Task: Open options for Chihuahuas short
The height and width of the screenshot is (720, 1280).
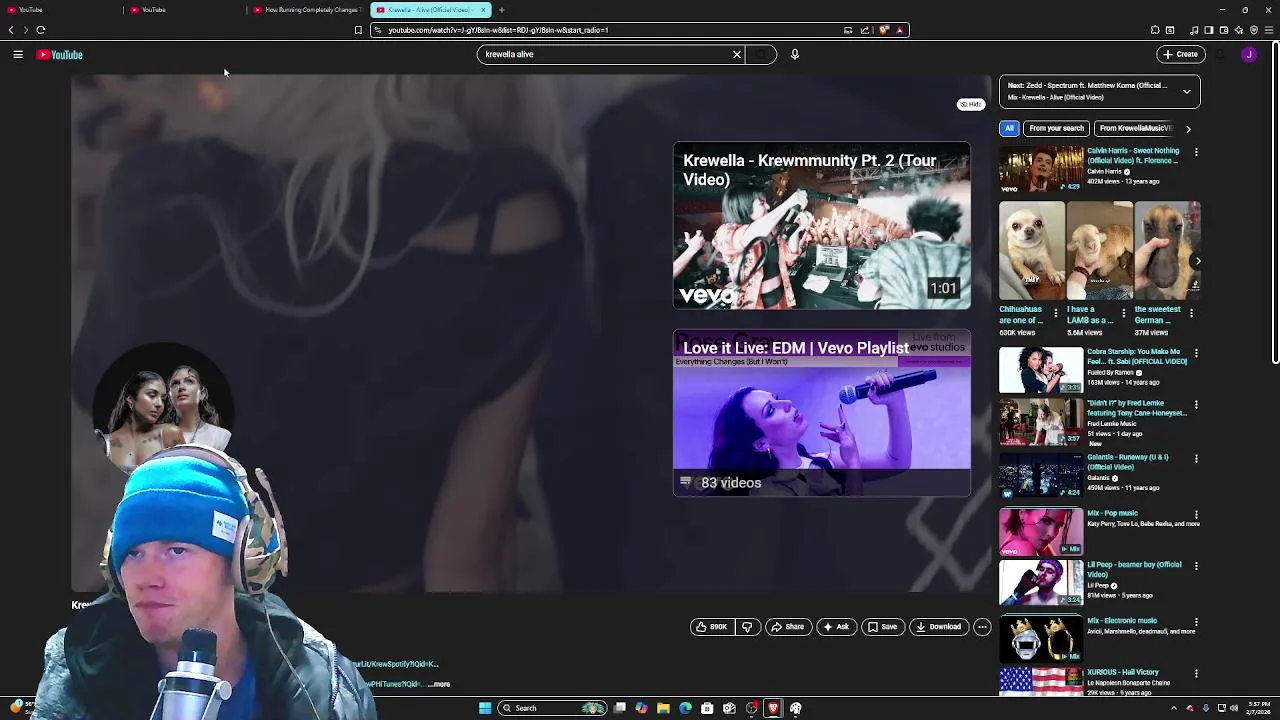Action: (1056, 313)
